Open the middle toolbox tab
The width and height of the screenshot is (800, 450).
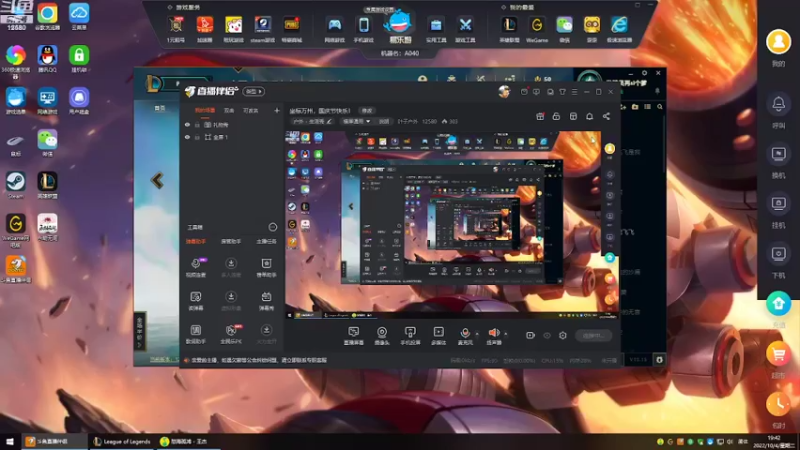[231, 241]
